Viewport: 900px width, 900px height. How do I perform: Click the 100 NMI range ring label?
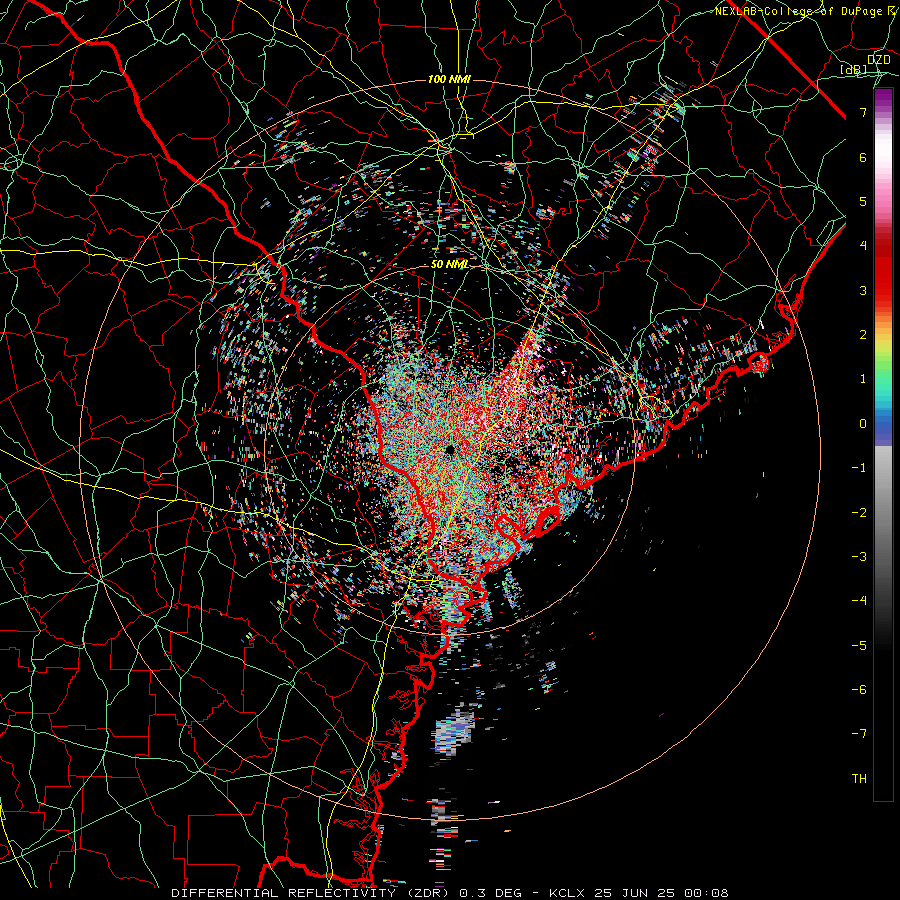coord(449,79)
